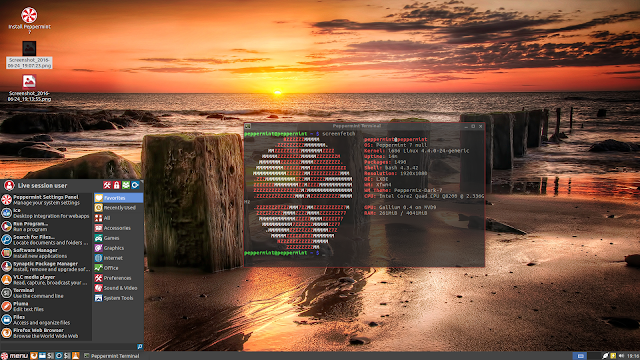
Task: Click Files launcher on the bottom panel
Action: [x=42, y=356]
